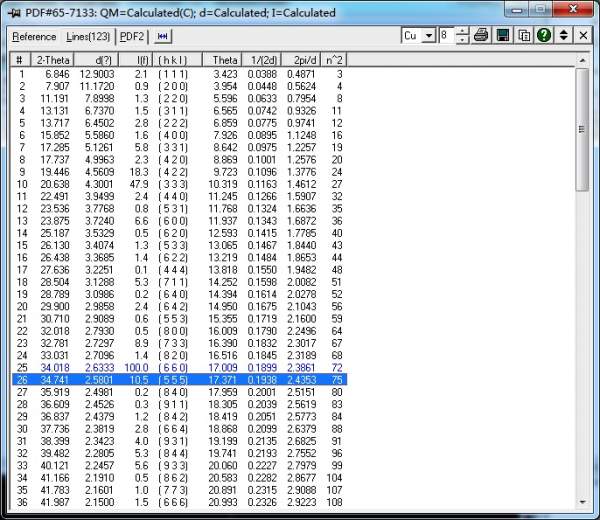Click the print icon in toolbar
The height and width of the screenshot is (520, 600).
point(481,36)
